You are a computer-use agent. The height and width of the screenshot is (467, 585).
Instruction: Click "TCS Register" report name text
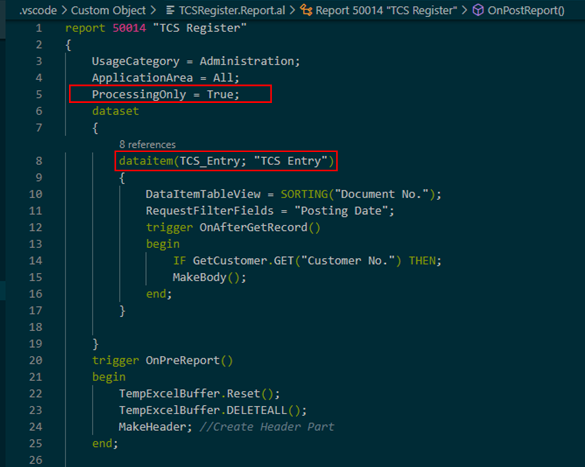200,28
